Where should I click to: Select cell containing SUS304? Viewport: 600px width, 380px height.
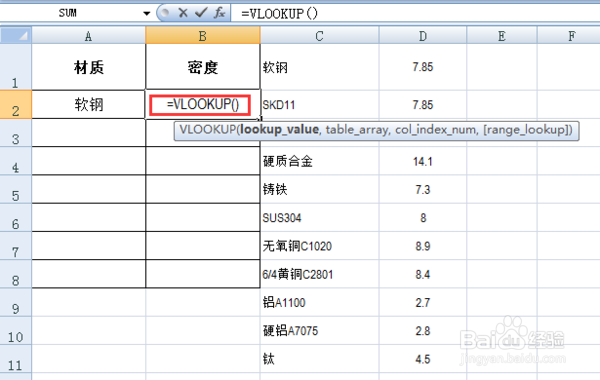pos(320,218)
